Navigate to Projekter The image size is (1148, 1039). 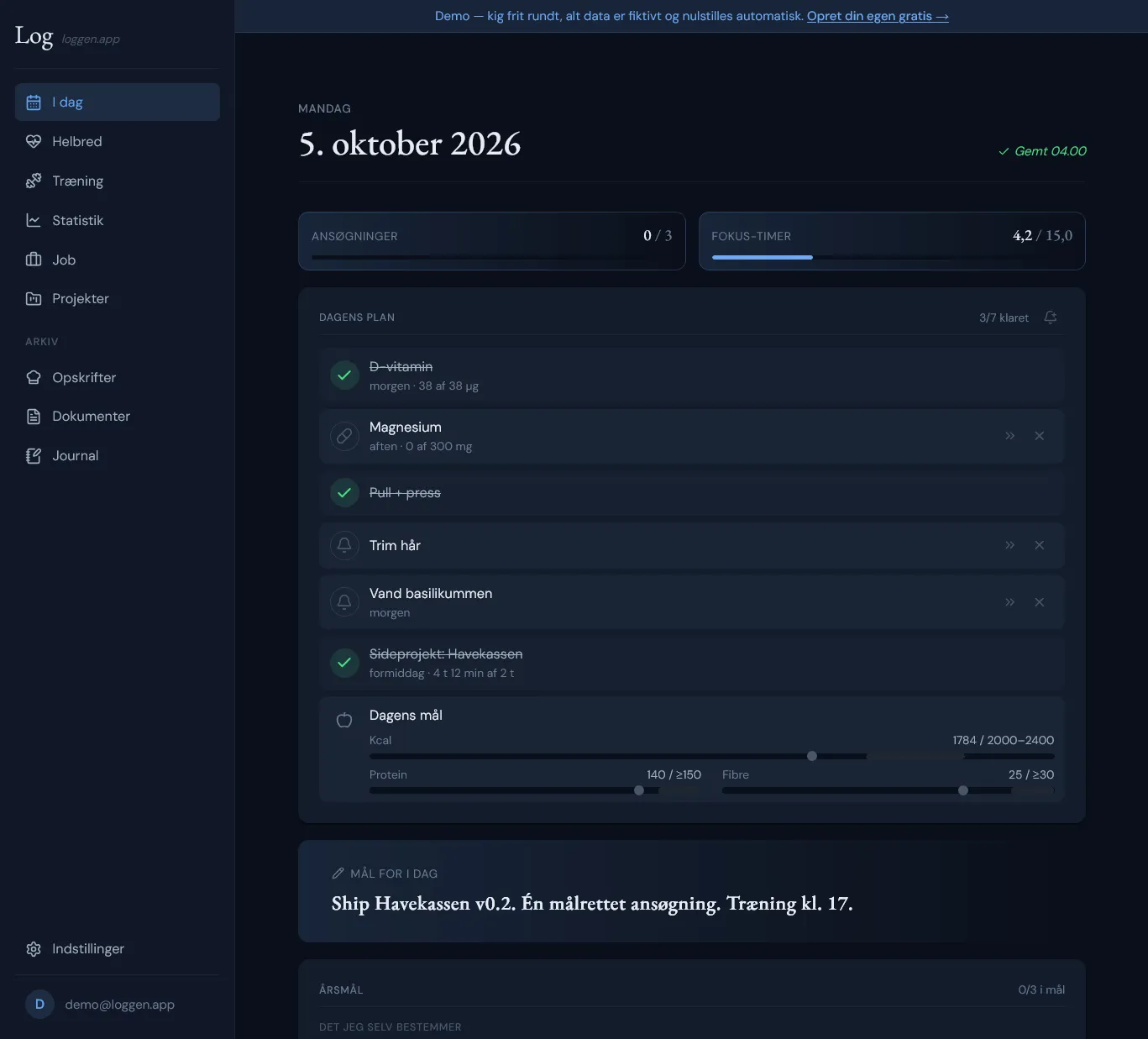coord(118,299)
